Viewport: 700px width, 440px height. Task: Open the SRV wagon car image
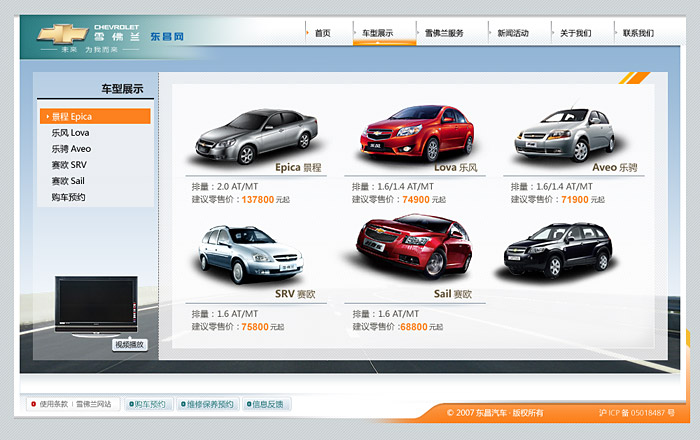[x=250, y=254]
